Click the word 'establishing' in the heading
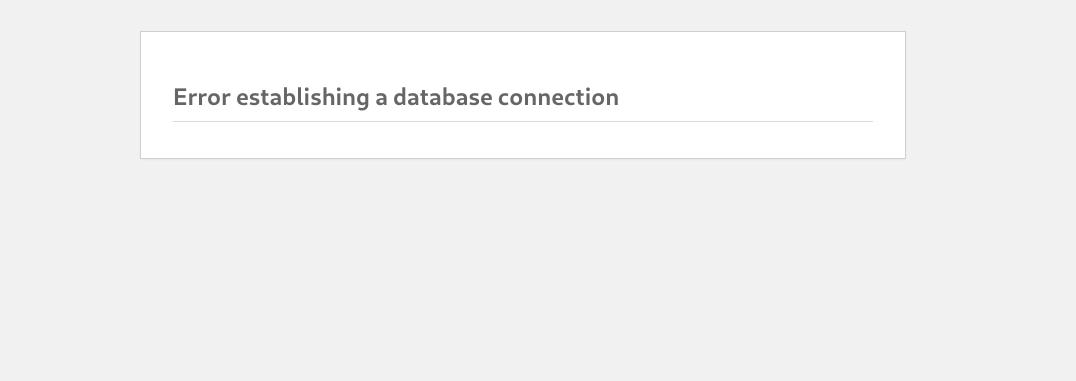Screen dimensions: 1076x381 (303, 98)
